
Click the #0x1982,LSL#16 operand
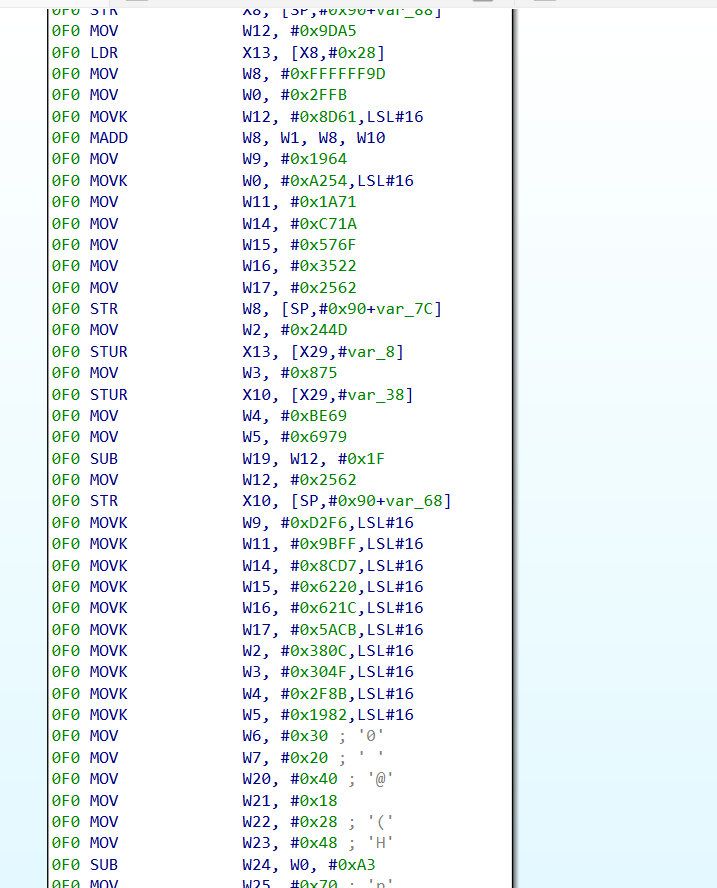347,715
